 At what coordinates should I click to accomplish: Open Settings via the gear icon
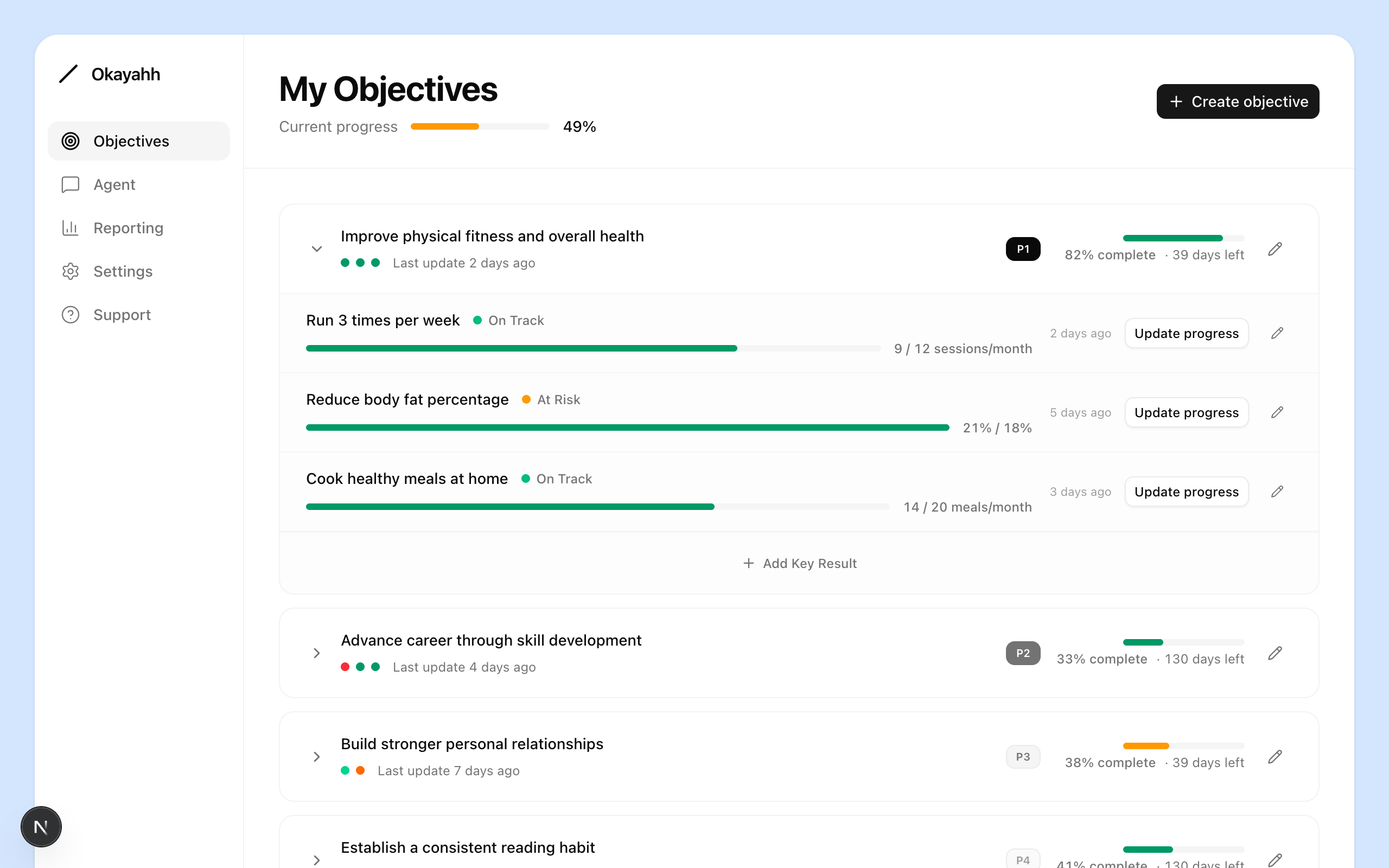pos(70,271)
